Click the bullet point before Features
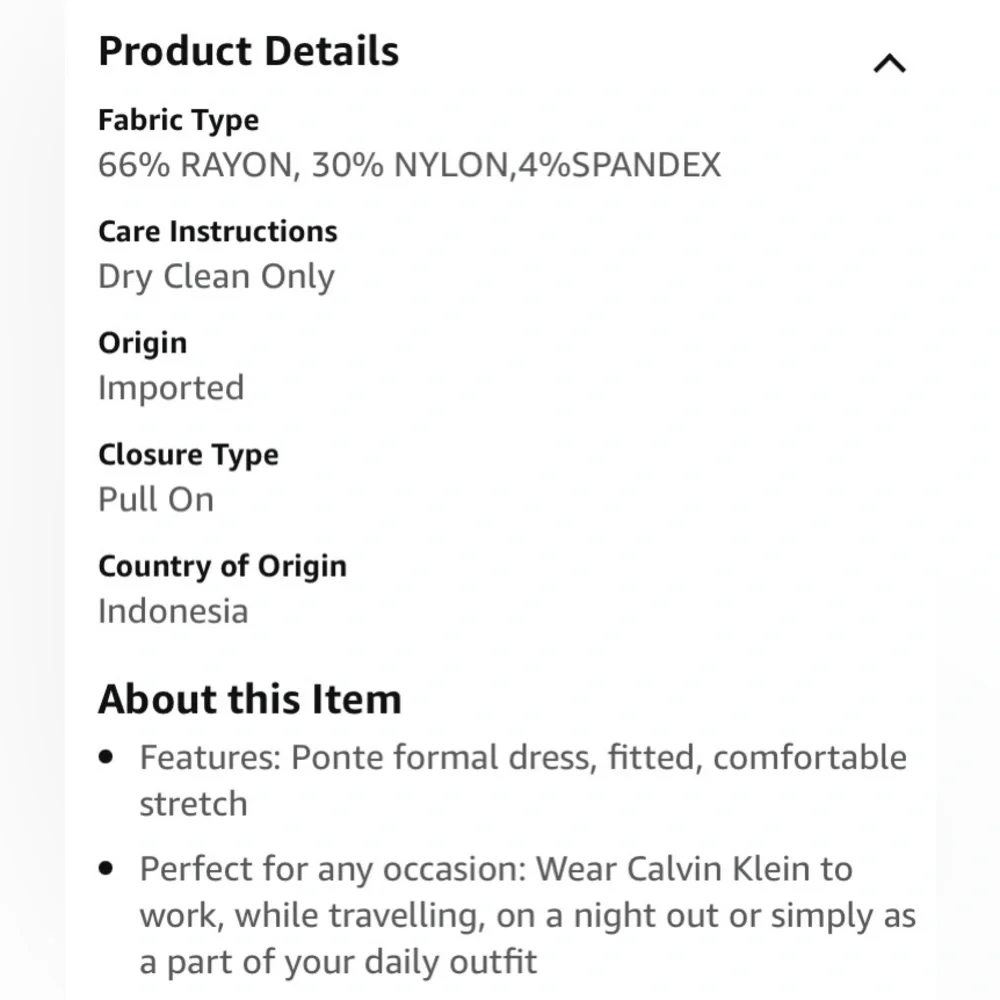1000x1000 pixels. (107, 758)
